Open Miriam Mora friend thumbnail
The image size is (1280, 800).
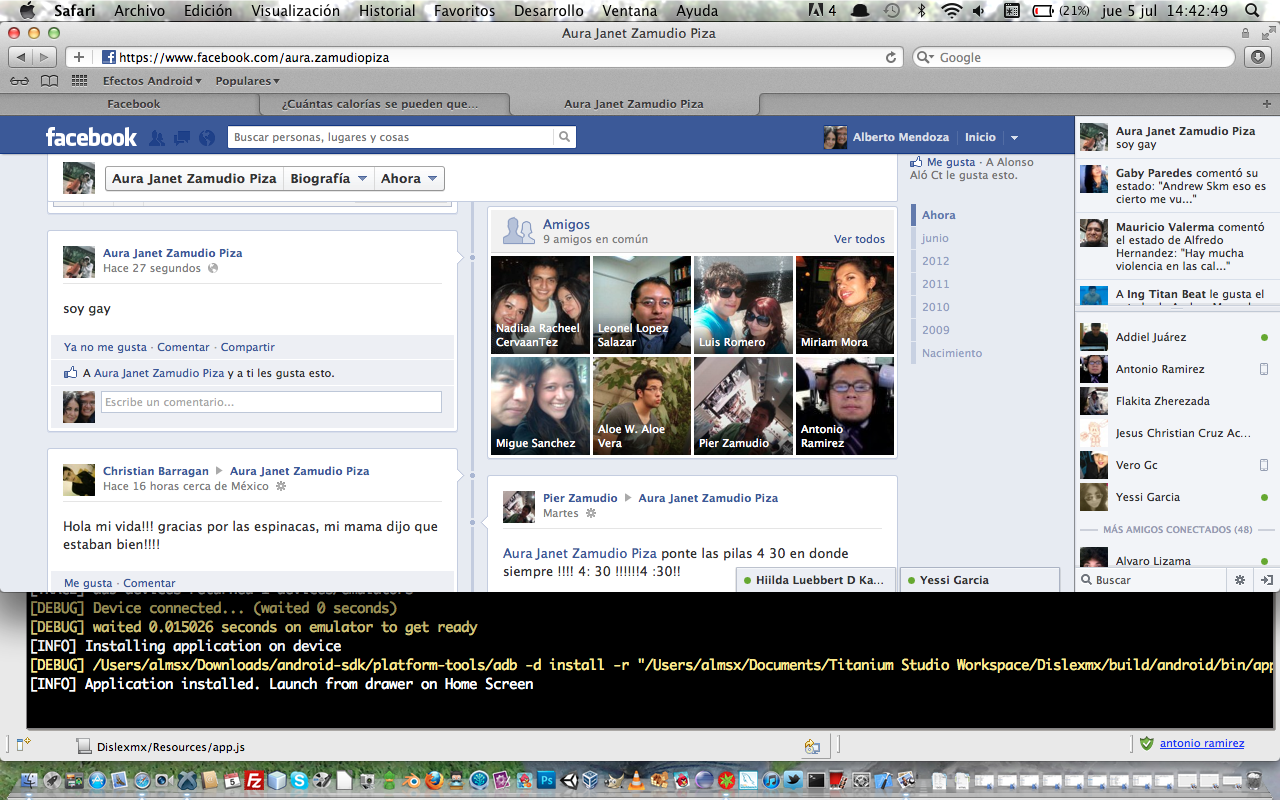tap(845, 305)
